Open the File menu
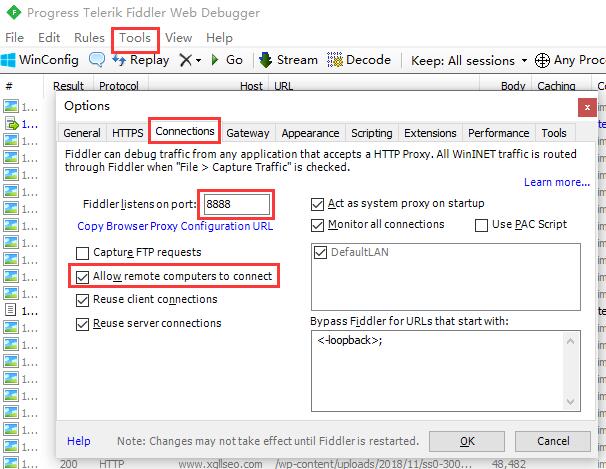The height and width of the screenshot is (469, 606). pos(14,37)
